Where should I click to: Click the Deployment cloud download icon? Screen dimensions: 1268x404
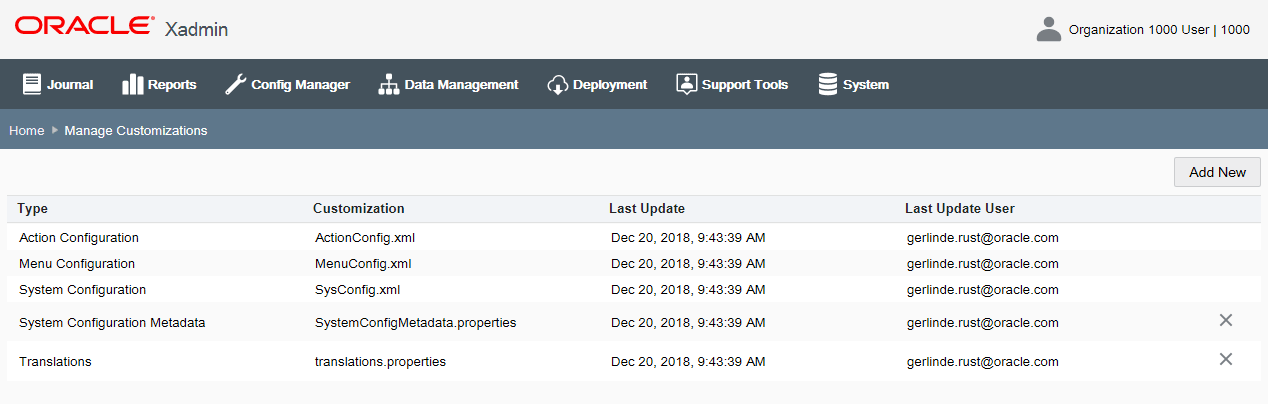[558, 84]
